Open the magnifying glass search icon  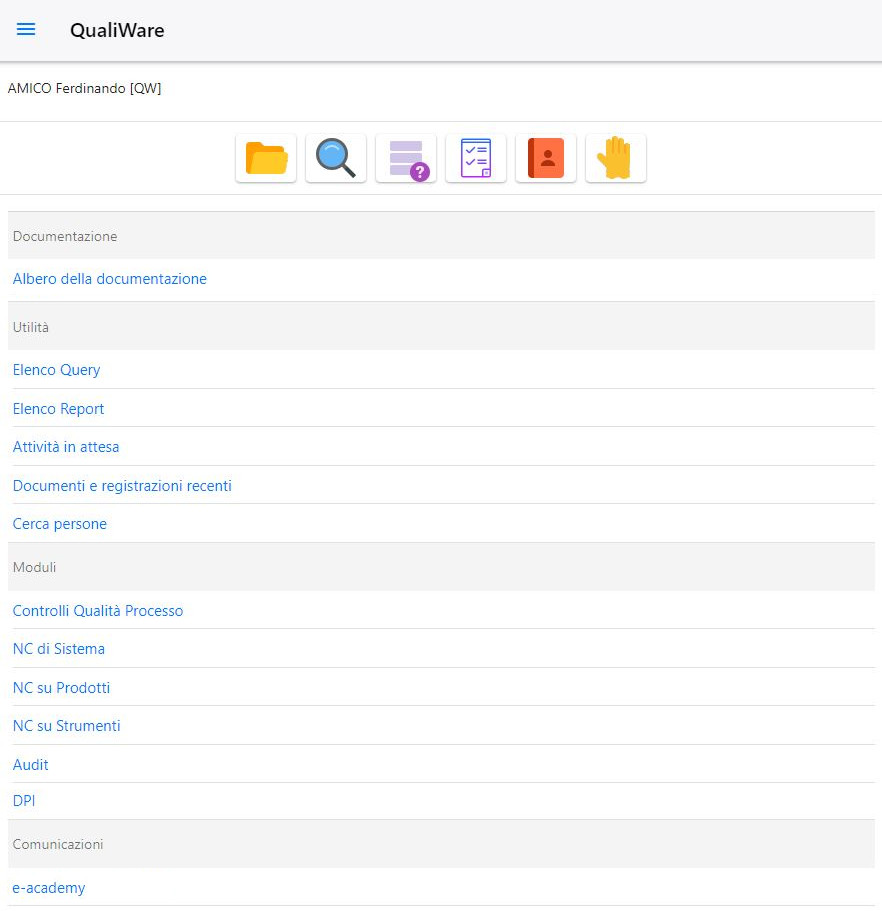click(x=336, y=158)
